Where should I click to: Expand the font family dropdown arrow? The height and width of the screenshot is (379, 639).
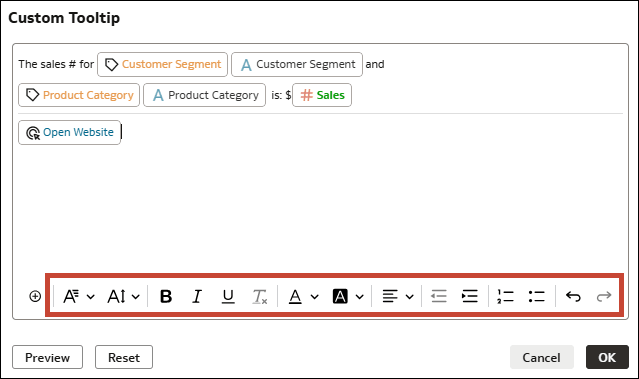(91, 297)
